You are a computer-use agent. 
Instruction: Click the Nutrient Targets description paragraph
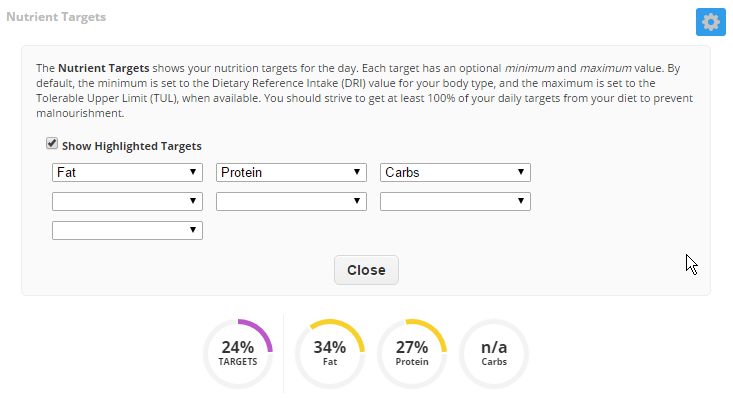(365, 91)
